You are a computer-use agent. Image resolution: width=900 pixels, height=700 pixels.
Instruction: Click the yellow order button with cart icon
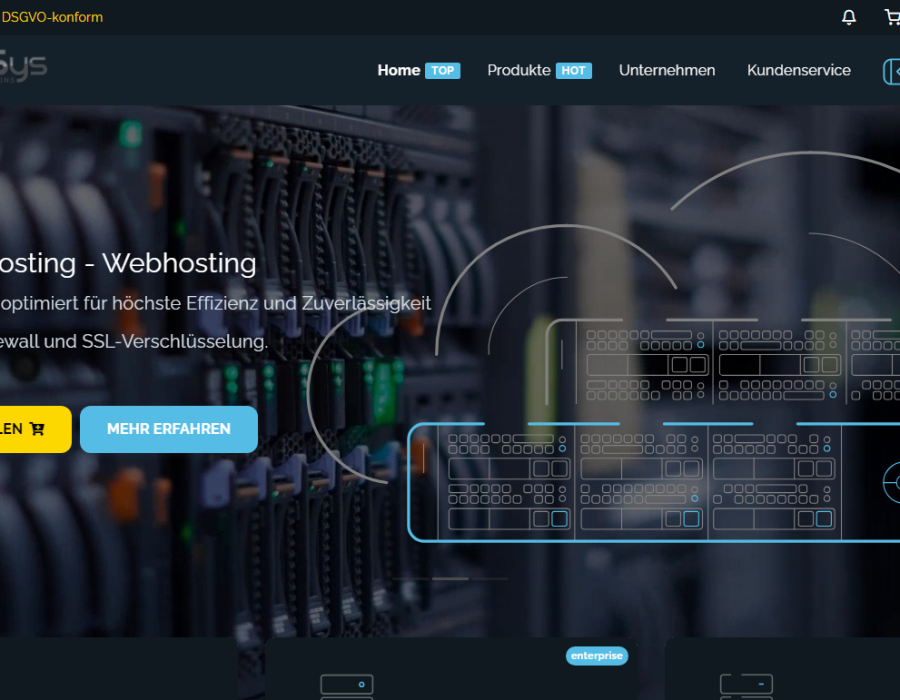[30, 429]
